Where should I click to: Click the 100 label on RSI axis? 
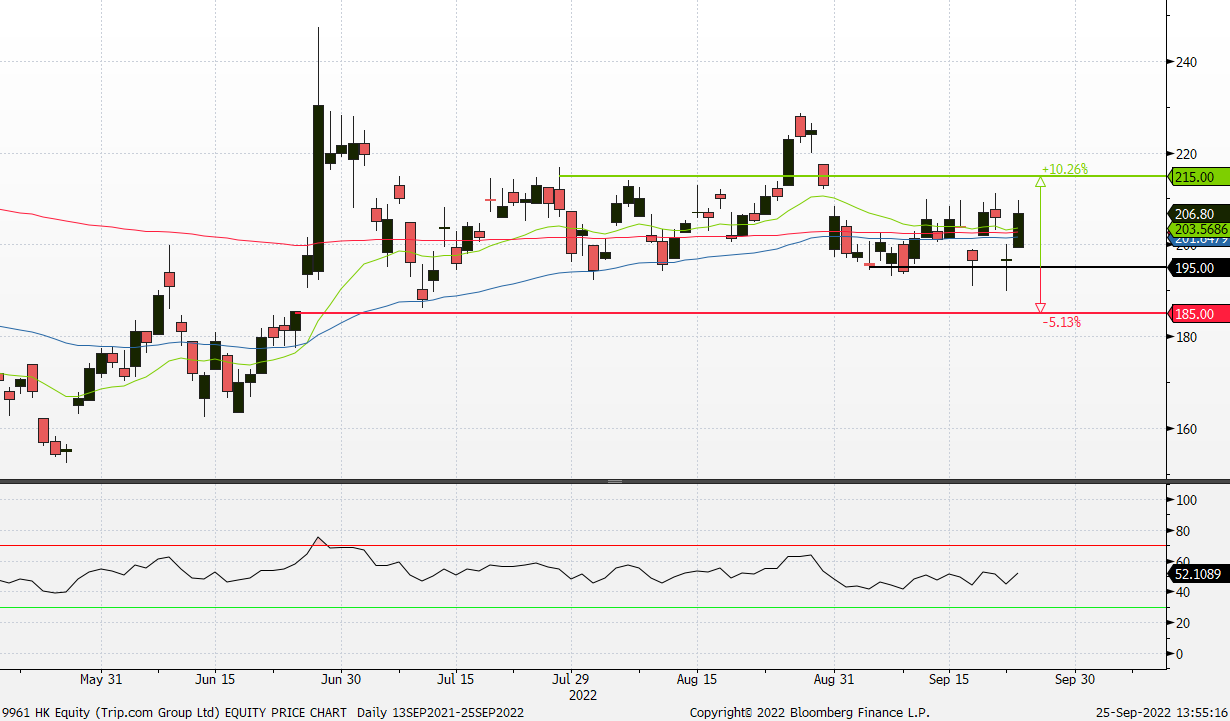pyautogui.click(x=1186, y=500)
